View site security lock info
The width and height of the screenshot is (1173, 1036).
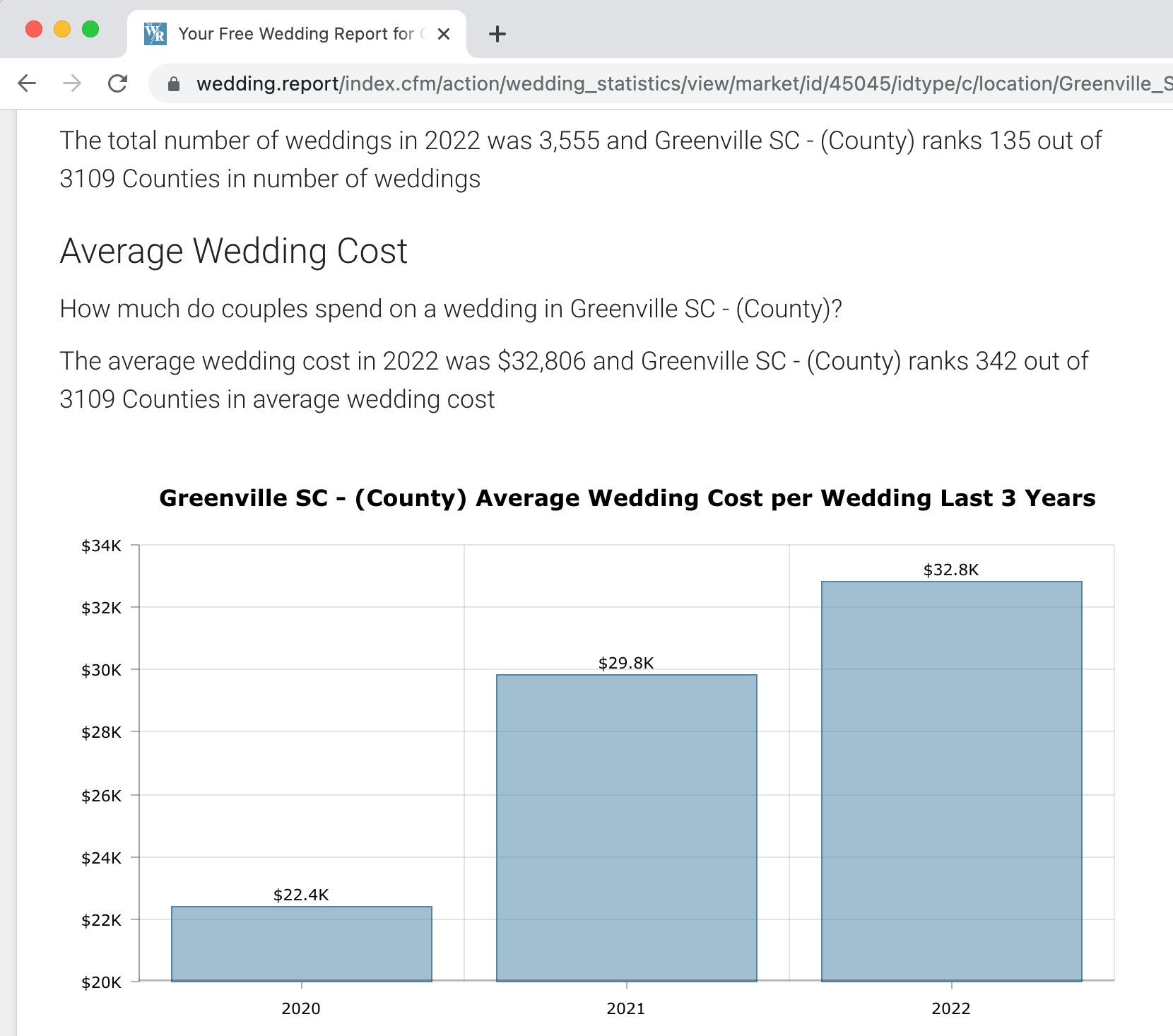click(174, 84)
